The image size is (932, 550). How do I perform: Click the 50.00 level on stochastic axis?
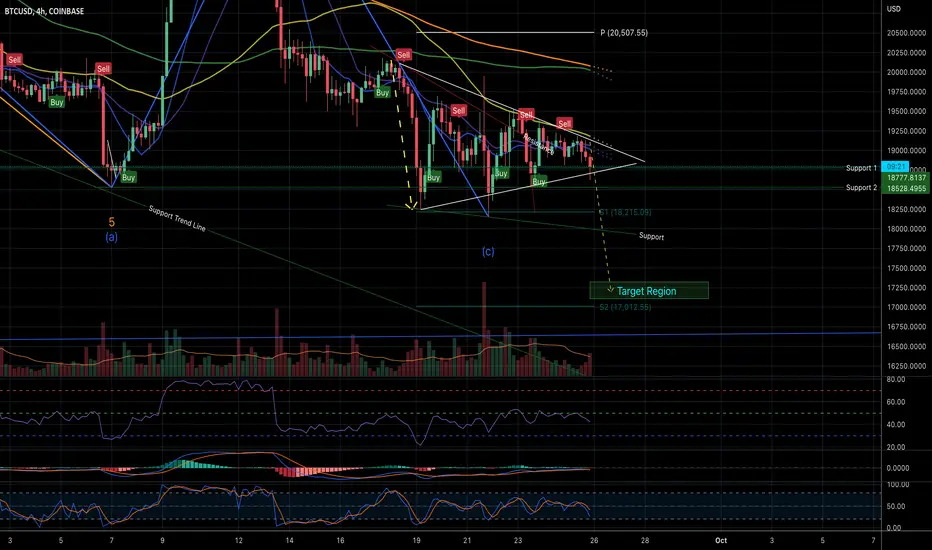[896, 507]
